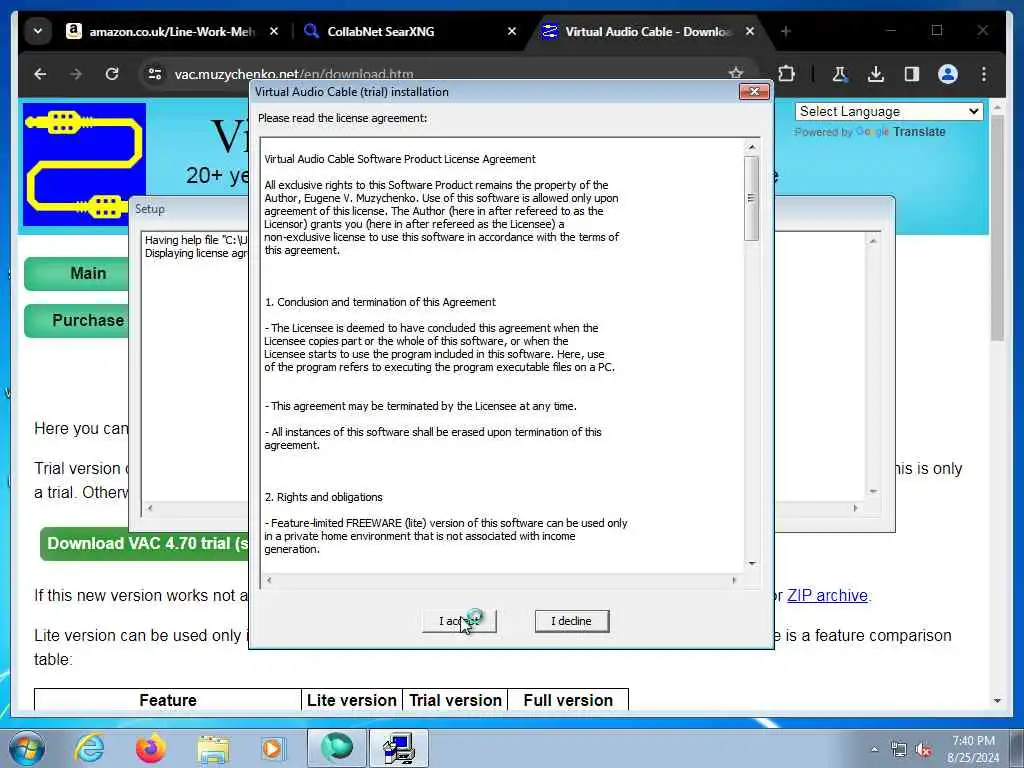
Task: Click the Virtual Audio Cable logo image
Action: [84, 164]
